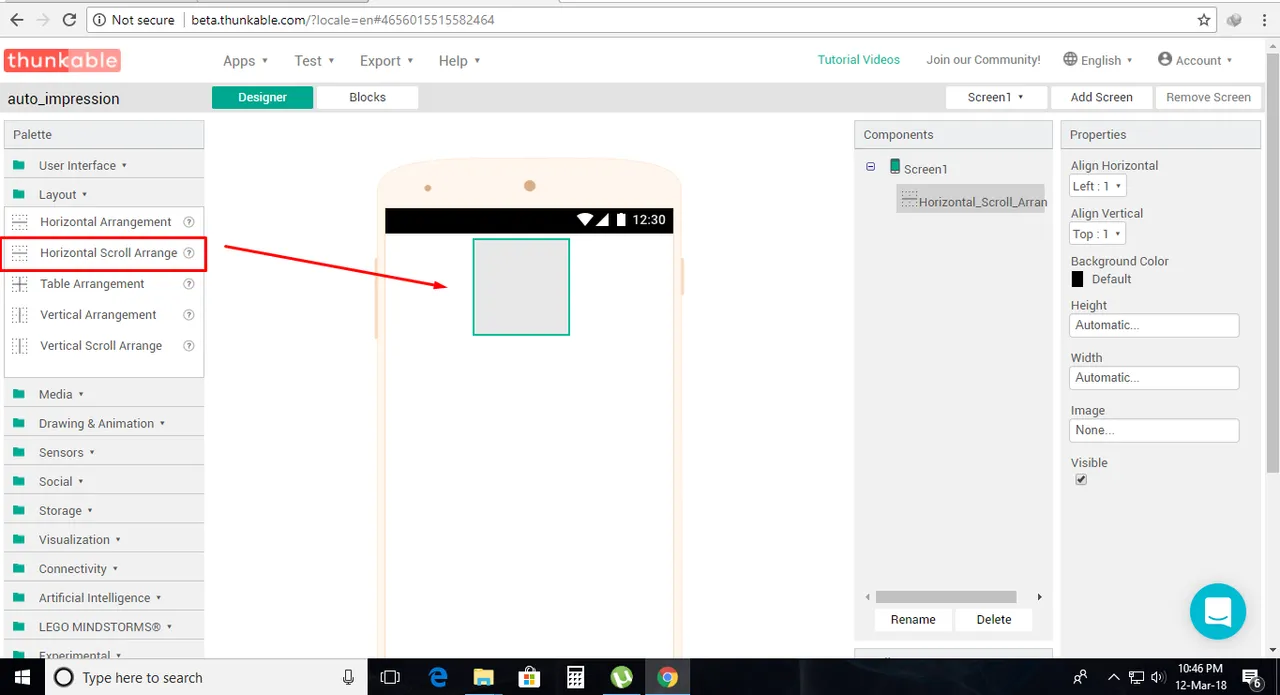Click the Add Screen button
The height and width of the screenshot is (695, 1280).
pos(1101,97)
